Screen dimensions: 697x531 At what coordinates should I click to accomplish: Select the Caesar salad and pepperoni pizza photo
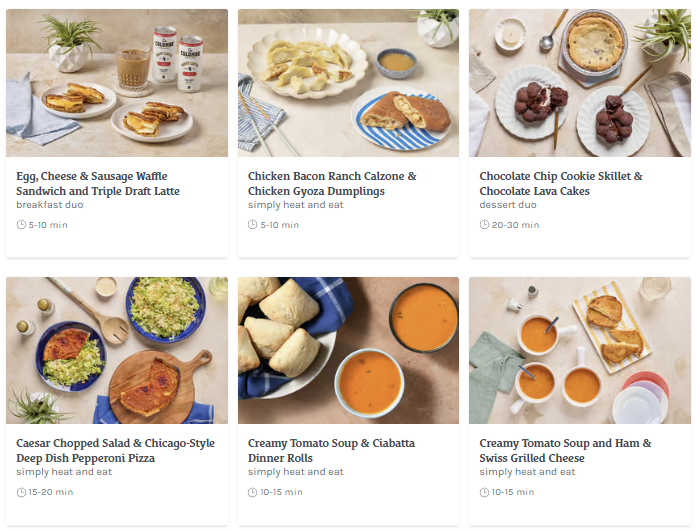(117, 350)
